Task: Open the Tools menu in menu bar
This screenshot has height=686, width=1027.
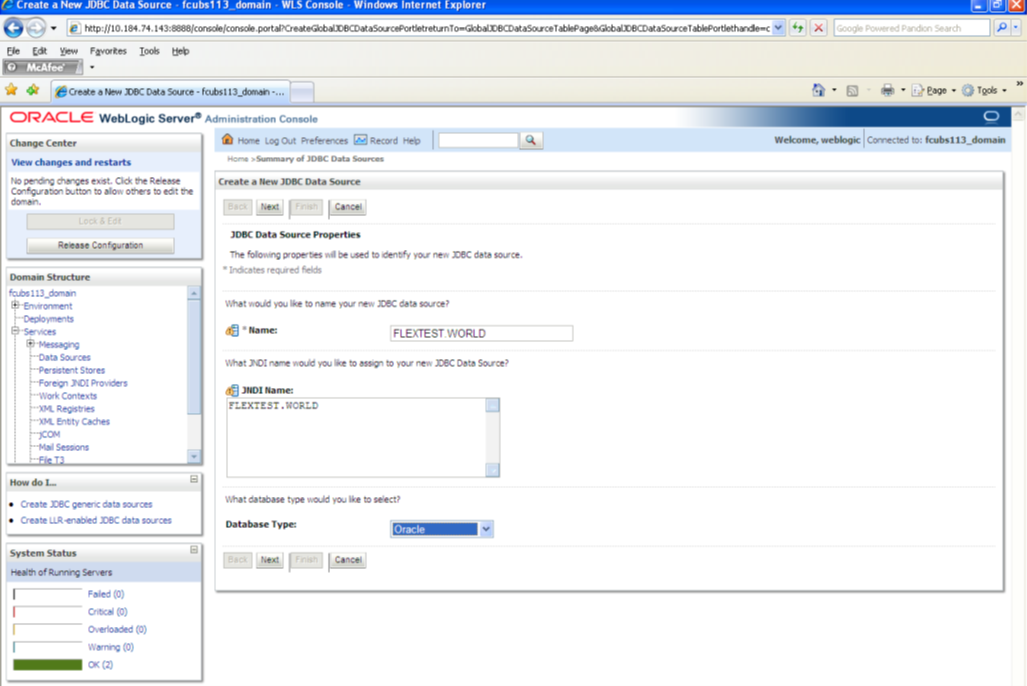Action: pos(149,50)
